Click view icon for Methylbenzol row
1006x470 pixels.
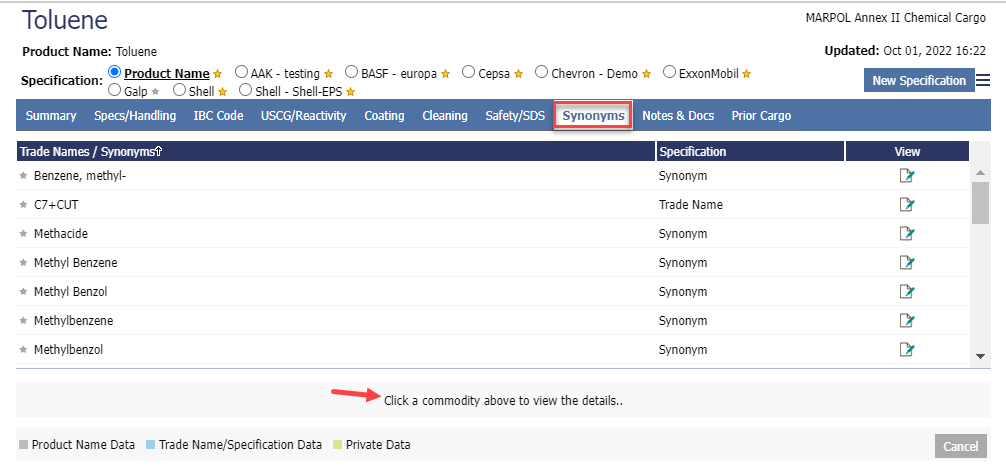(x=907, y=350)
